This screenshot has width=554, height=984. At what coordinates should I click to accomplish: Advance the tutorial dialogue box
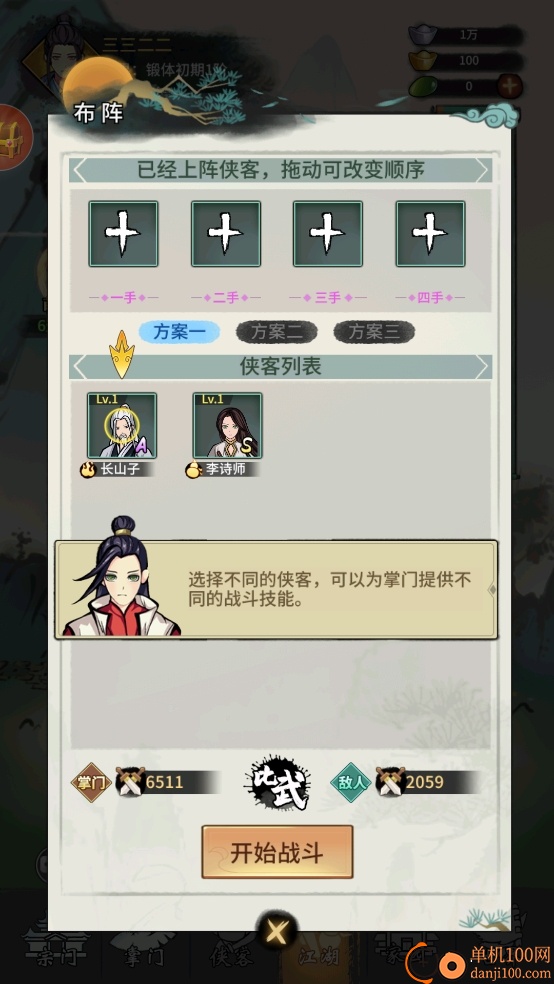276,590
